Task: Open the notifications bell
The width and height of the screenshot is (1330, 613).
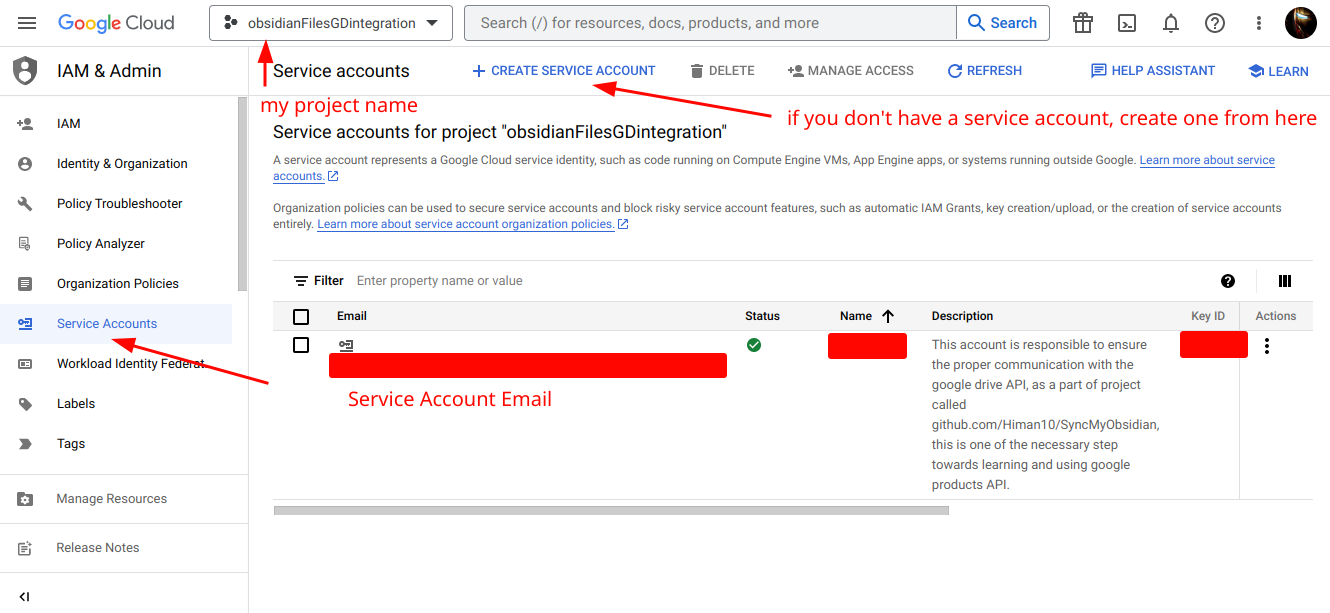Action: click(1171, 23)
